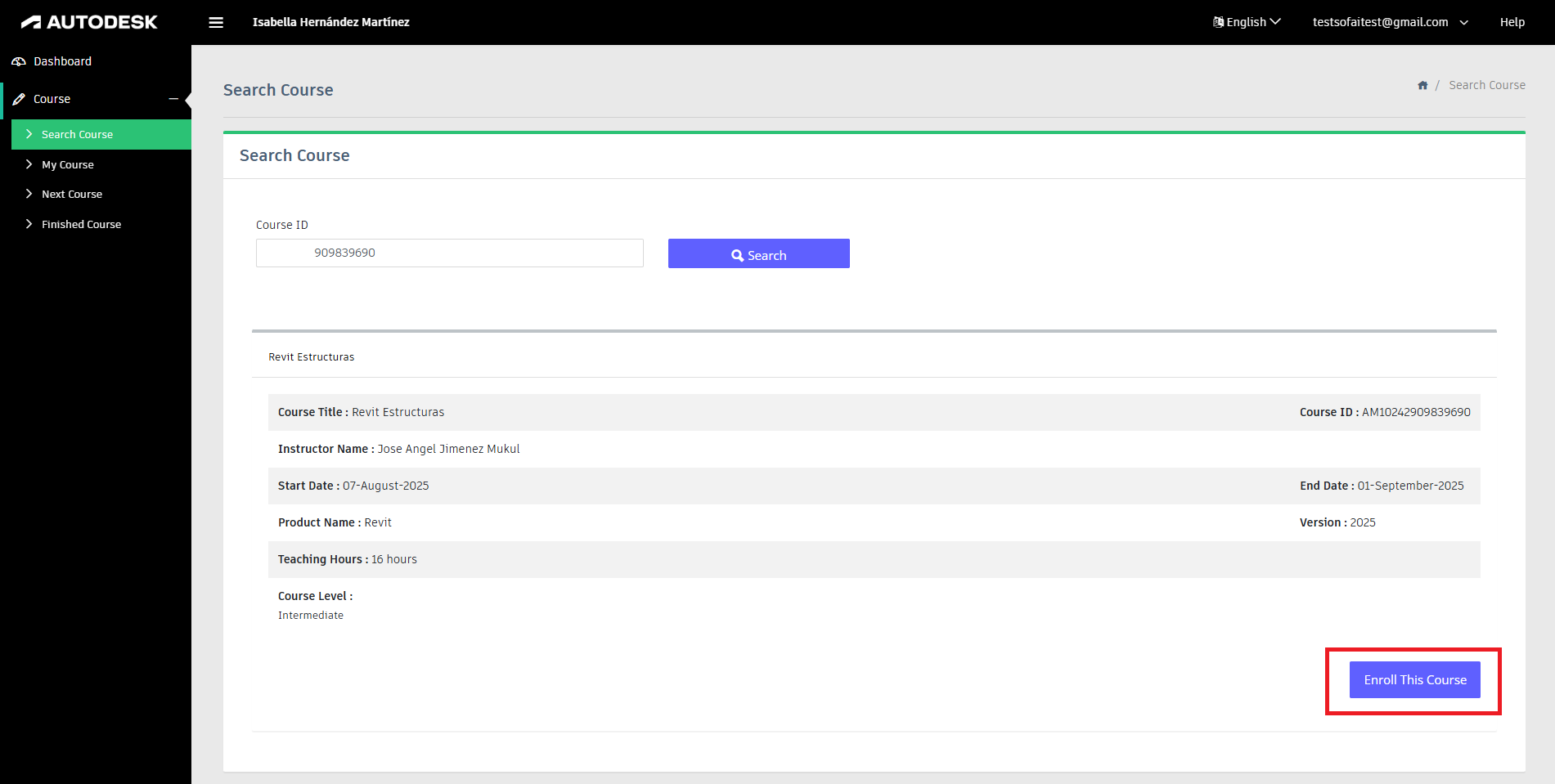
Task: Select Search Course in sidebar
Action: point(101,134)
